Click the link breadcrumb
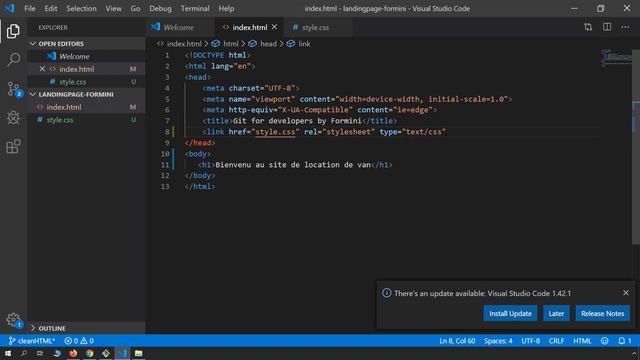Viewport: 640px width, 360px height. click(x=304, y=44)
